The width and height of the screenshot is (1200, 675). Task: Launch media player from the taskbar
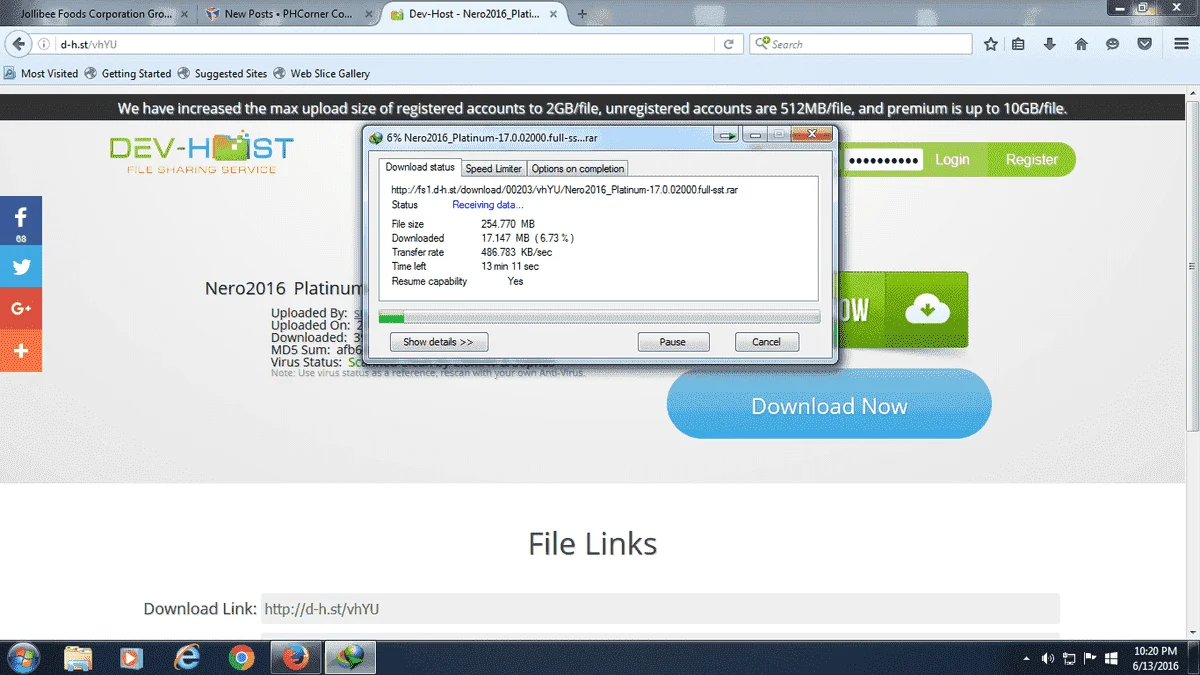131,657
